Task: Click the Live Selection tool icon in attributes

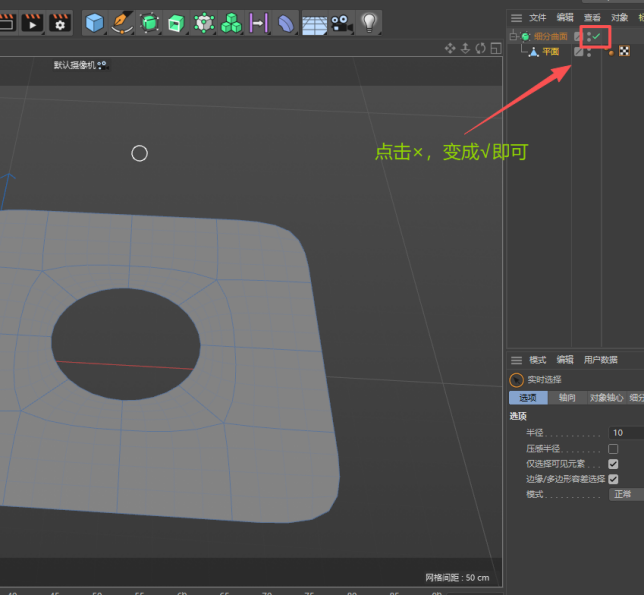Action: pyautogui.click(x=516, y=380)
